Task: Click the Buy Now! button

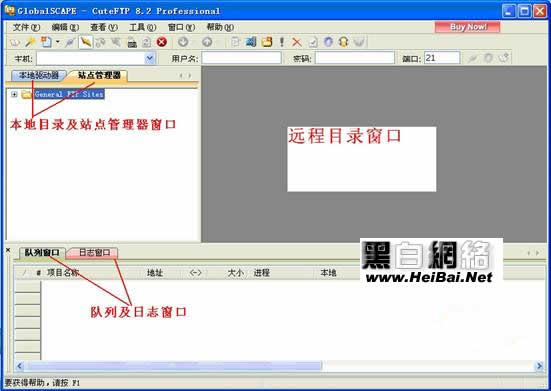Action: [x=467, y=27]
